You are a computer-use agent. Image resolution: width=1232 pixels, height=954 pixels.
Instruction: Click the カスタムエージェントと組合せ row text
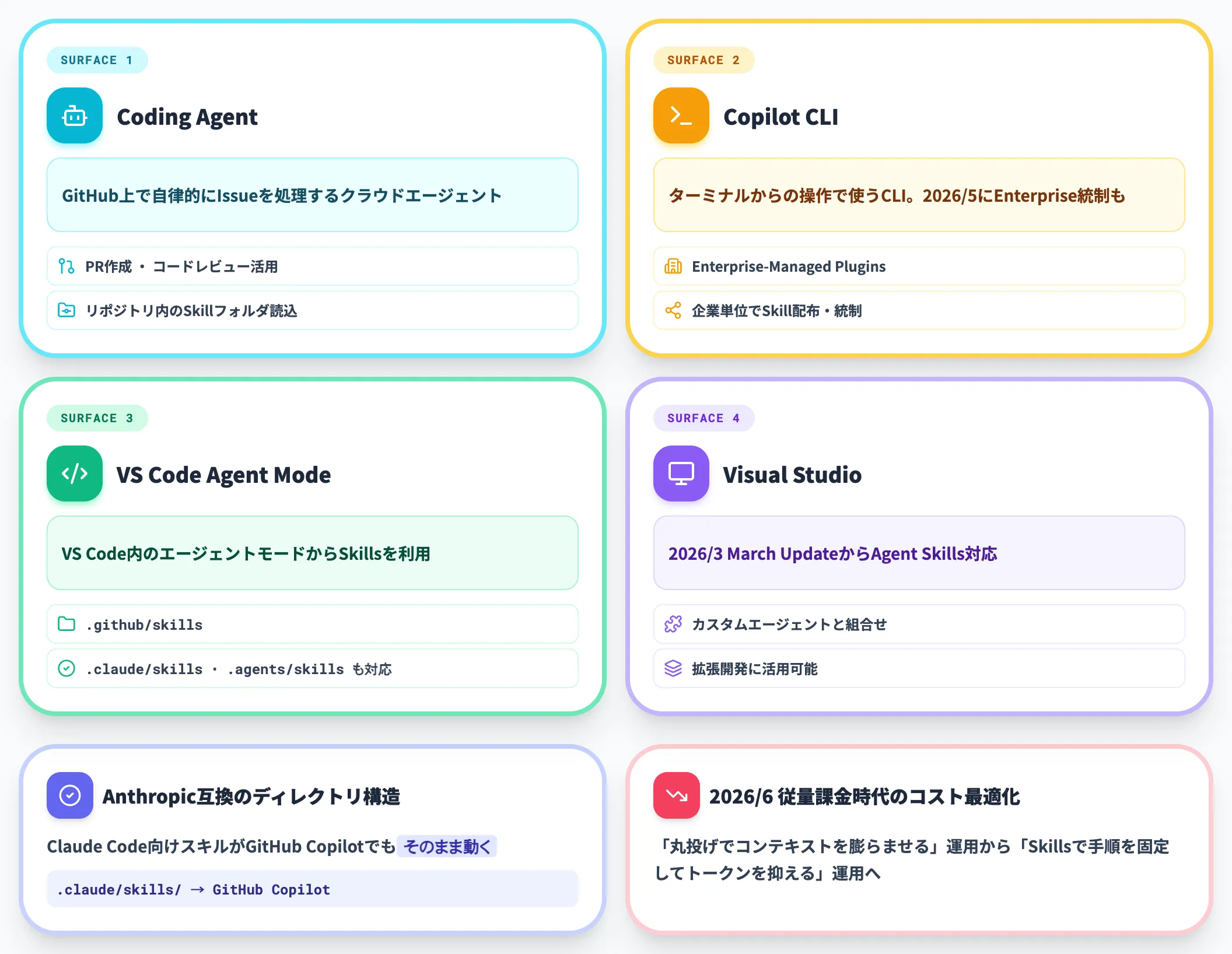789,625
